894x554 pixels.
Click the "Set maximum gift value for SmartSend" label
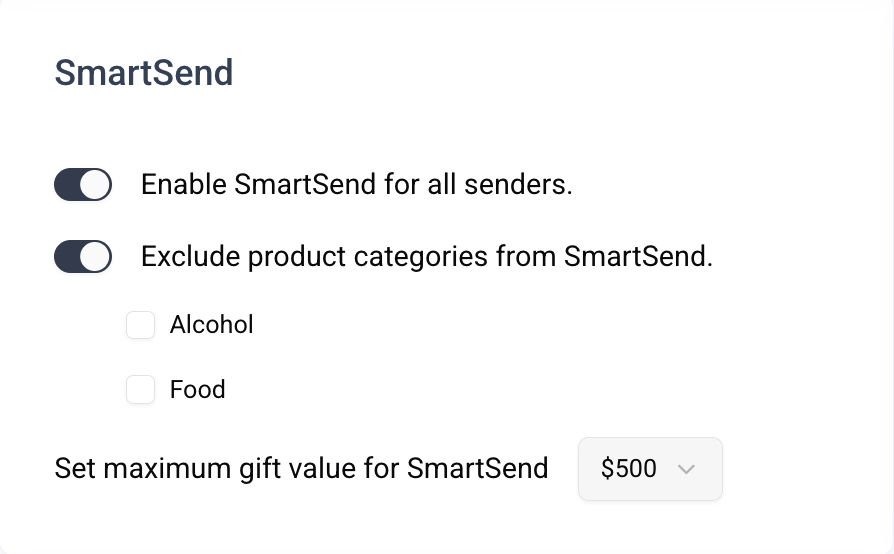[301, 469]
